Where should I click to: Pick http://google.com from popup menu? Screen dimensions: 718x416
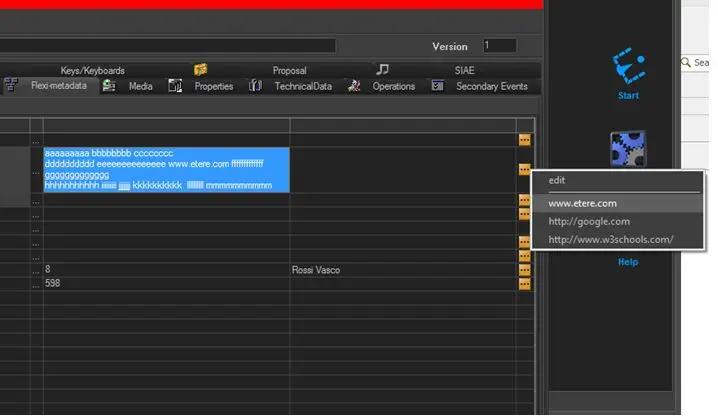[589, 221]
